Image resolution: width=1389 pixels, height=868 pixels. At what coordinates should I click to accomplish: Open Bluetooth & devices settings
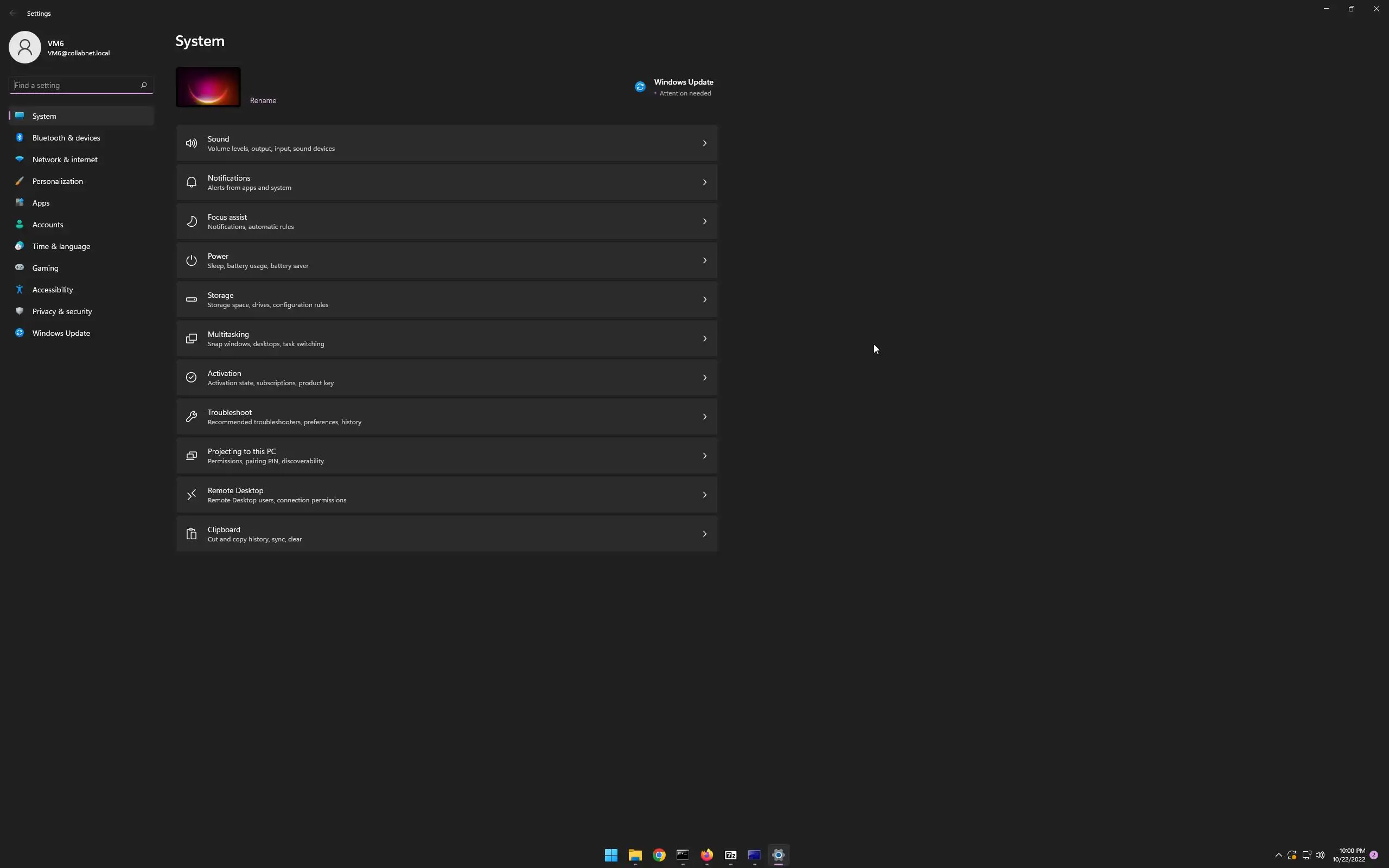(66, 138)
